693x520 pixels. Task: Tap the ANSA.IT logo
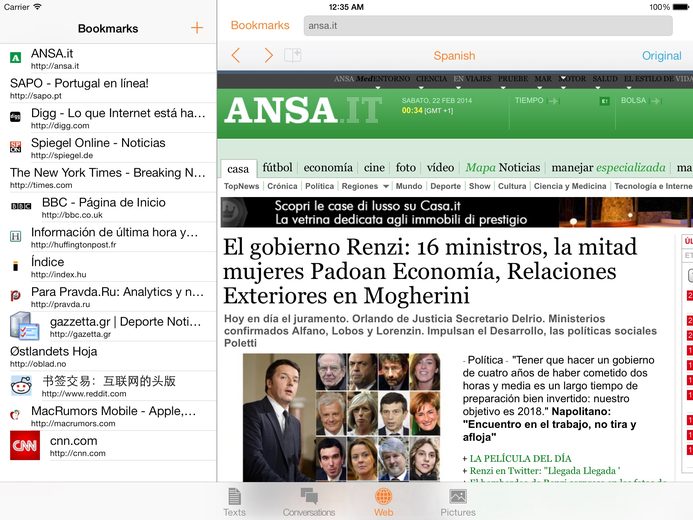303,110
